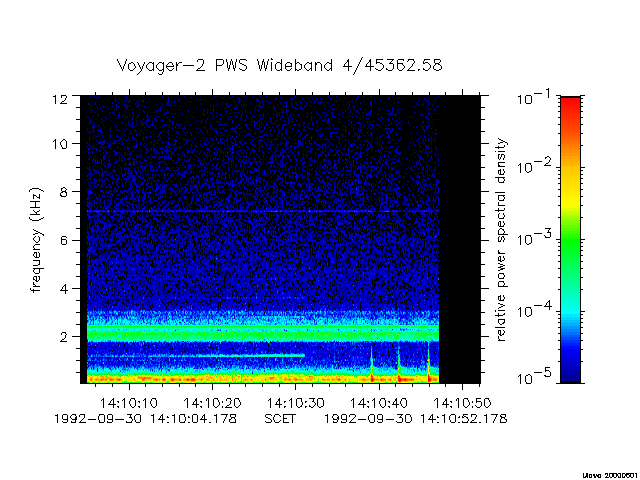Click the plot title 'Voyager-2 PWS Wideband 4/45362.58'

pyautogui.click(x=280, y=66)
